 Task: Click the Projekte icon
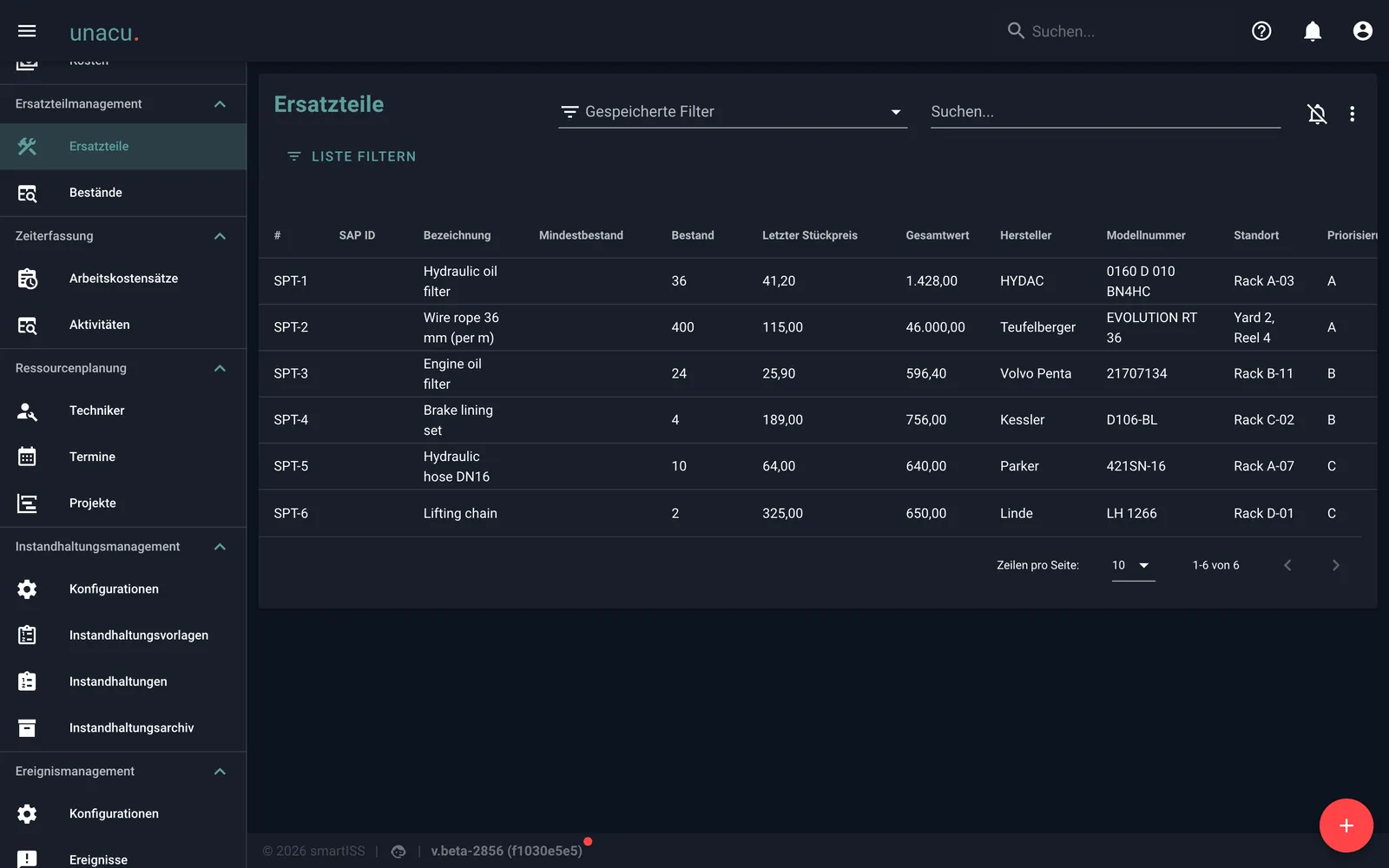pyautogui.click(x=27, y=503)
